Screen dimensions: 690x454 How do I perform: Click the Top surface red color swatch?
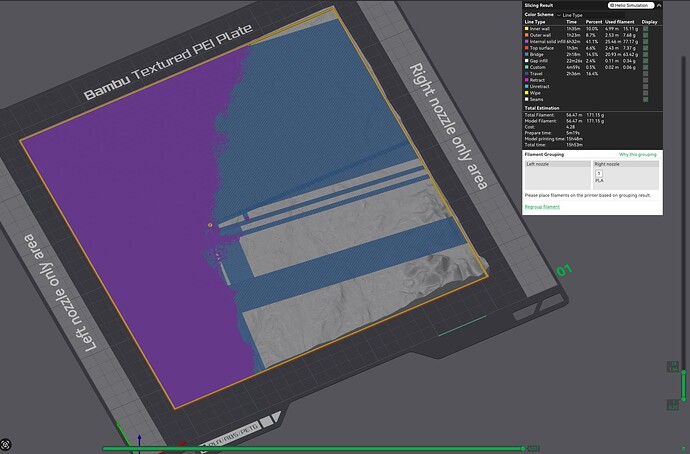[x=526, y=48]
